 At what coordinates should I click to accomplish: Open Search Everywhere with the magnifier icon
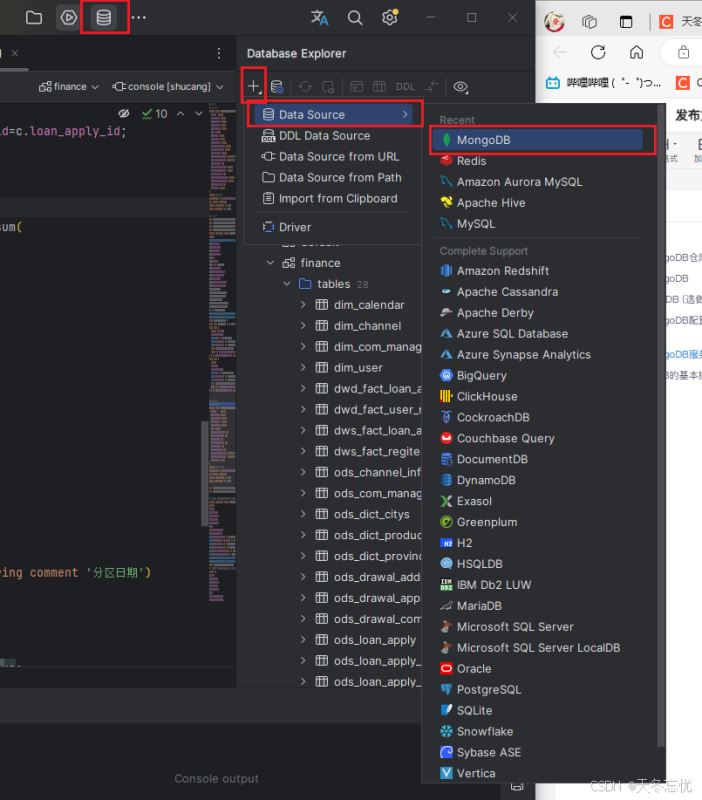[355, 17]
